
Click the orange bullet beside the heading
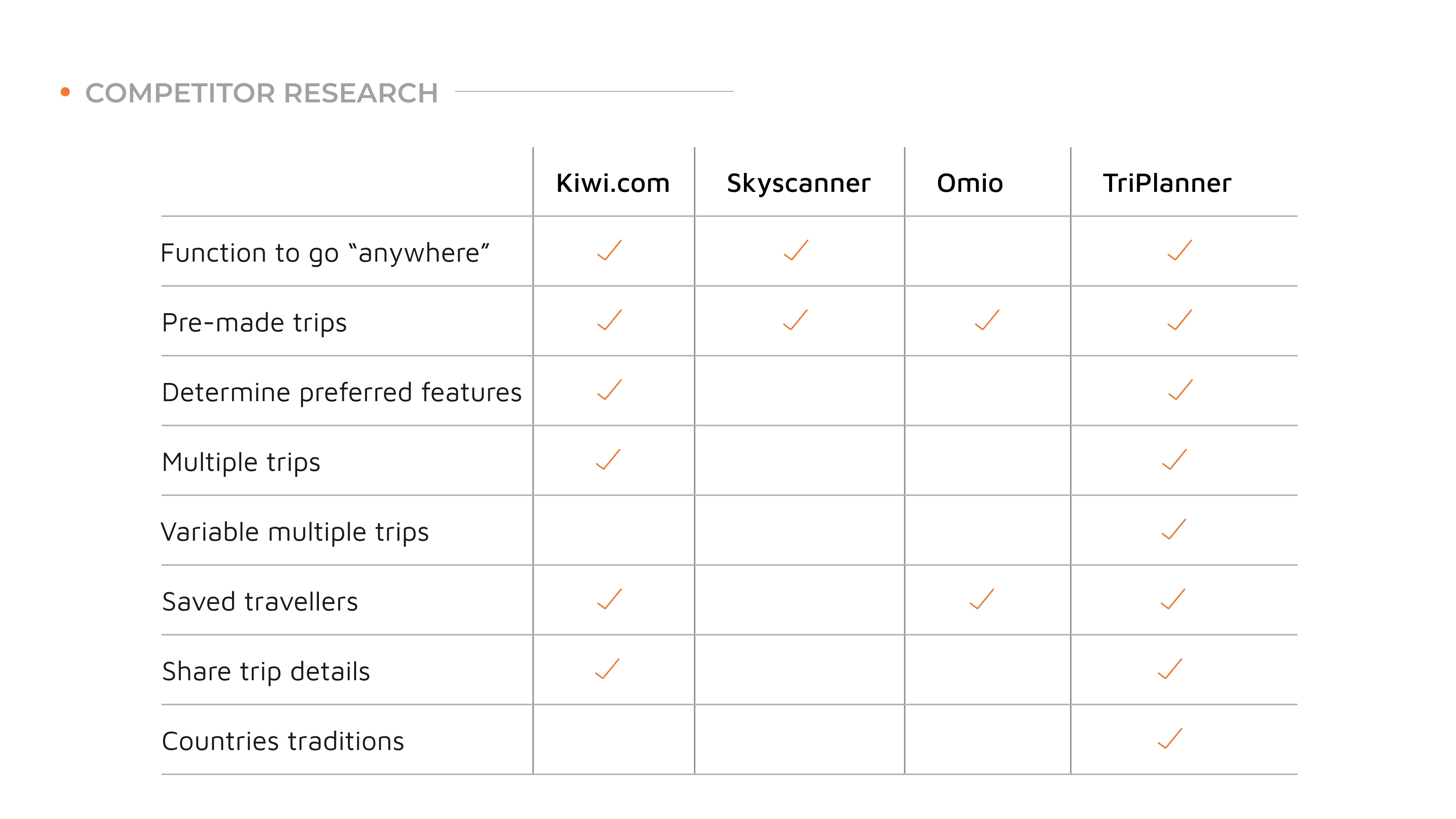pos(66,92)
